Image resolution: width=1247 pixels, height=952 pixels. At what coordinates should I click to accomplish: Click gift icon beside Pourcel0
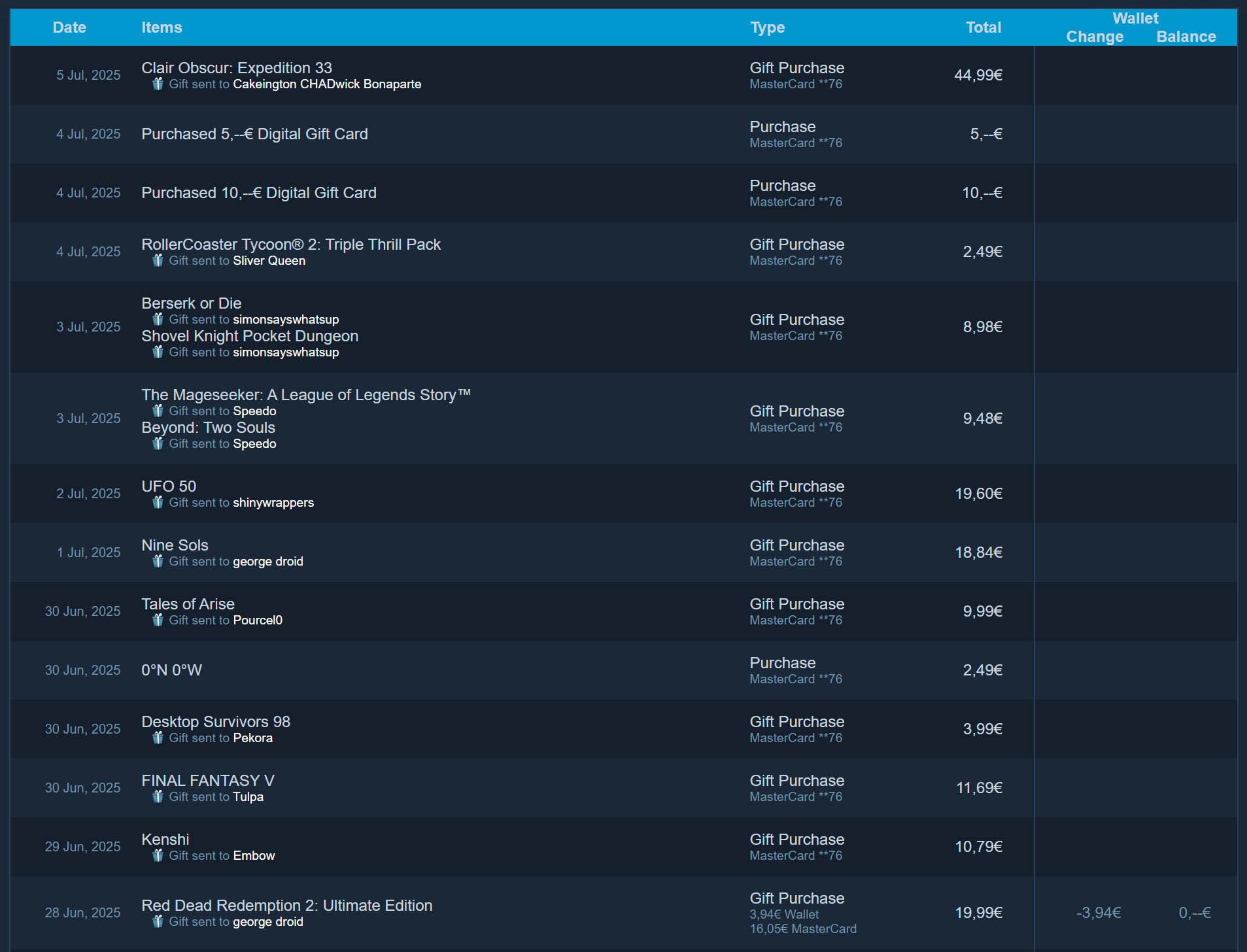[x=158, y=620]
